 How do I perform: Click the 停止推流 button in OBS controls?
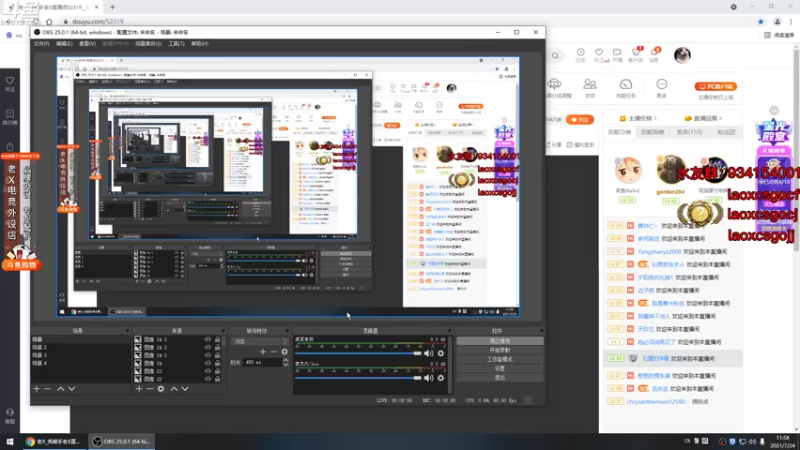tap(500, 341)
